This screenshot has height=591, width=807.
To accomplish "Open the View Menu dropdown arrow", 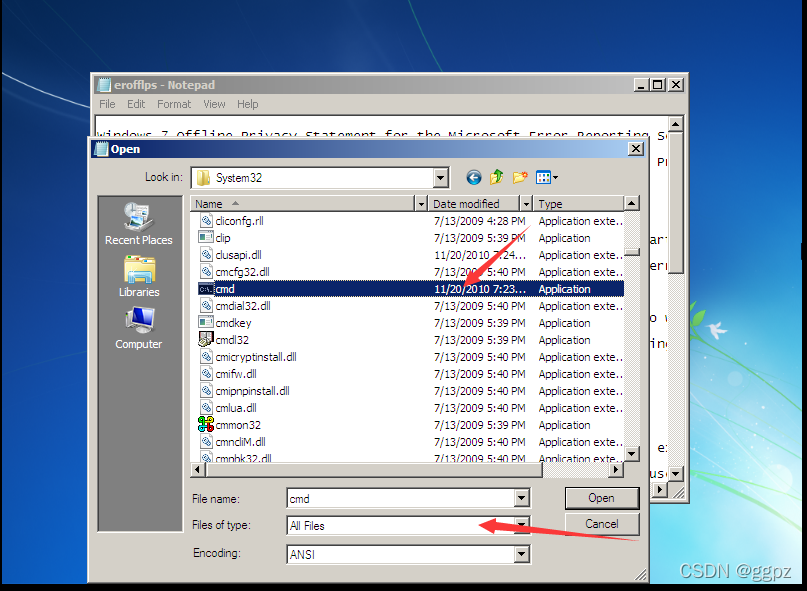I will pos(555,178).
